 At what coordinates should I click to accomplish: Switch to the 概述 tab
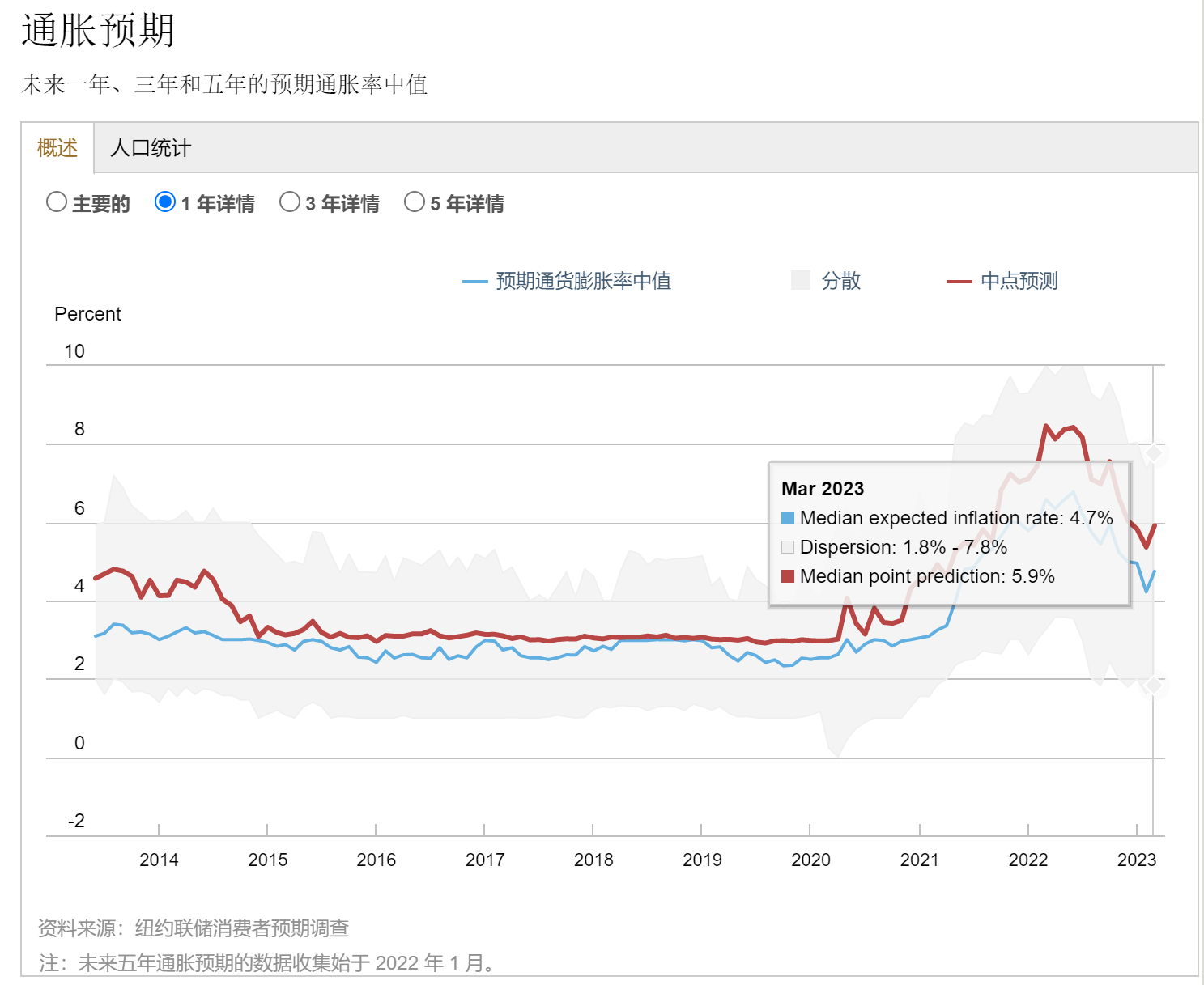pos(56,148)
